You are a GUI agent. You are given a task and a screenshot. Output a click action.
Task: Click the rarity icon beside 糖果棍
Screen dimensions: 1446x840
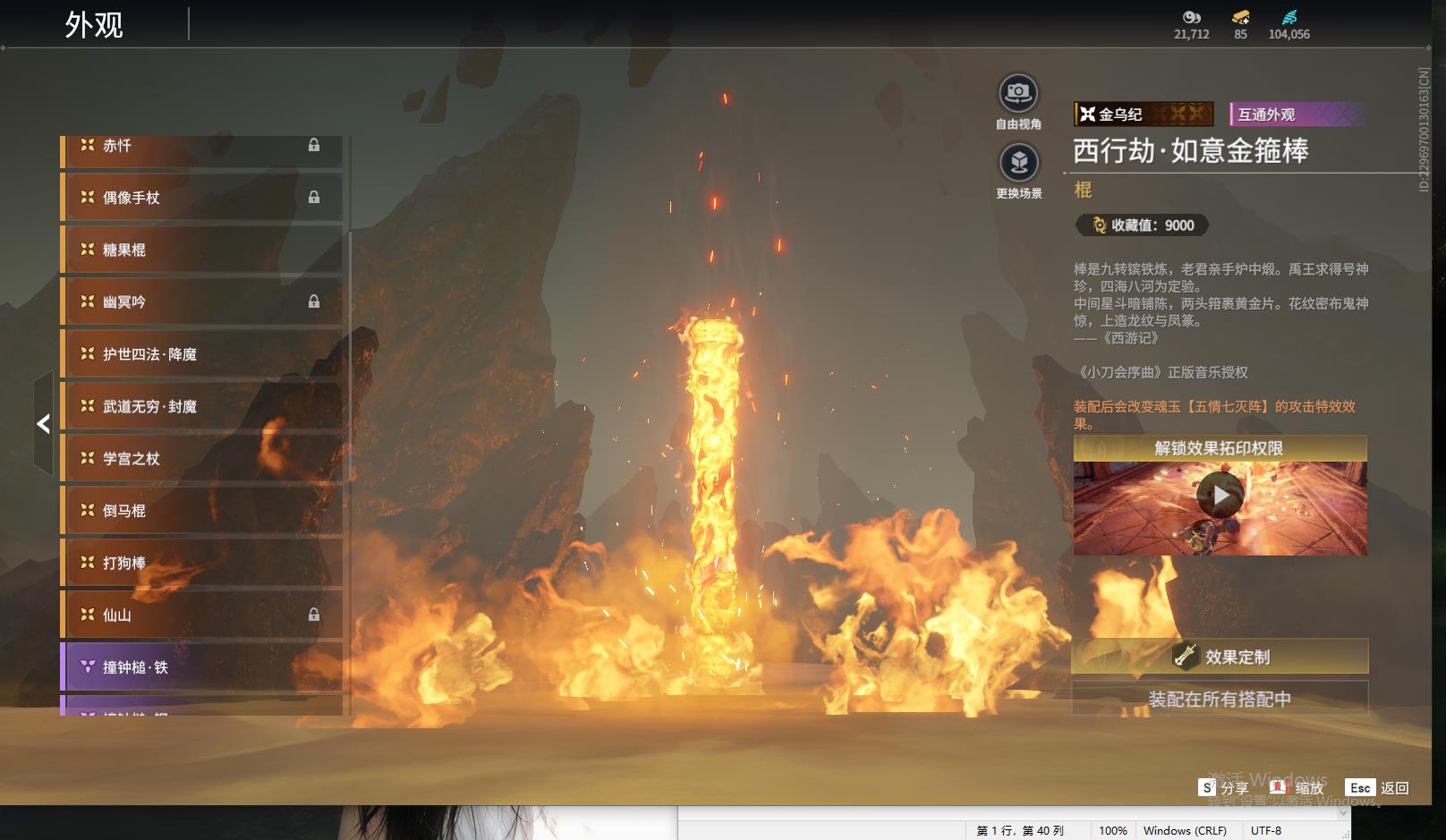88,250
